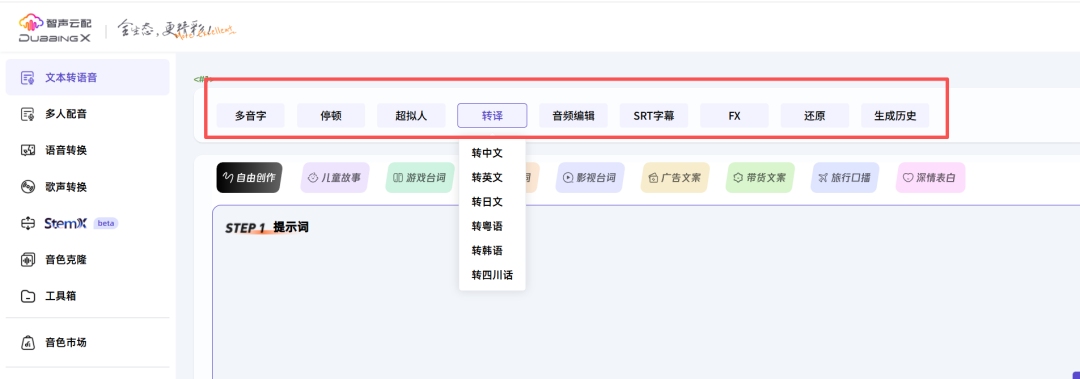The image size is (1080, 379).
Task: Click the 全生态,更精彩 slogan in the header
Action: (177, 30)
